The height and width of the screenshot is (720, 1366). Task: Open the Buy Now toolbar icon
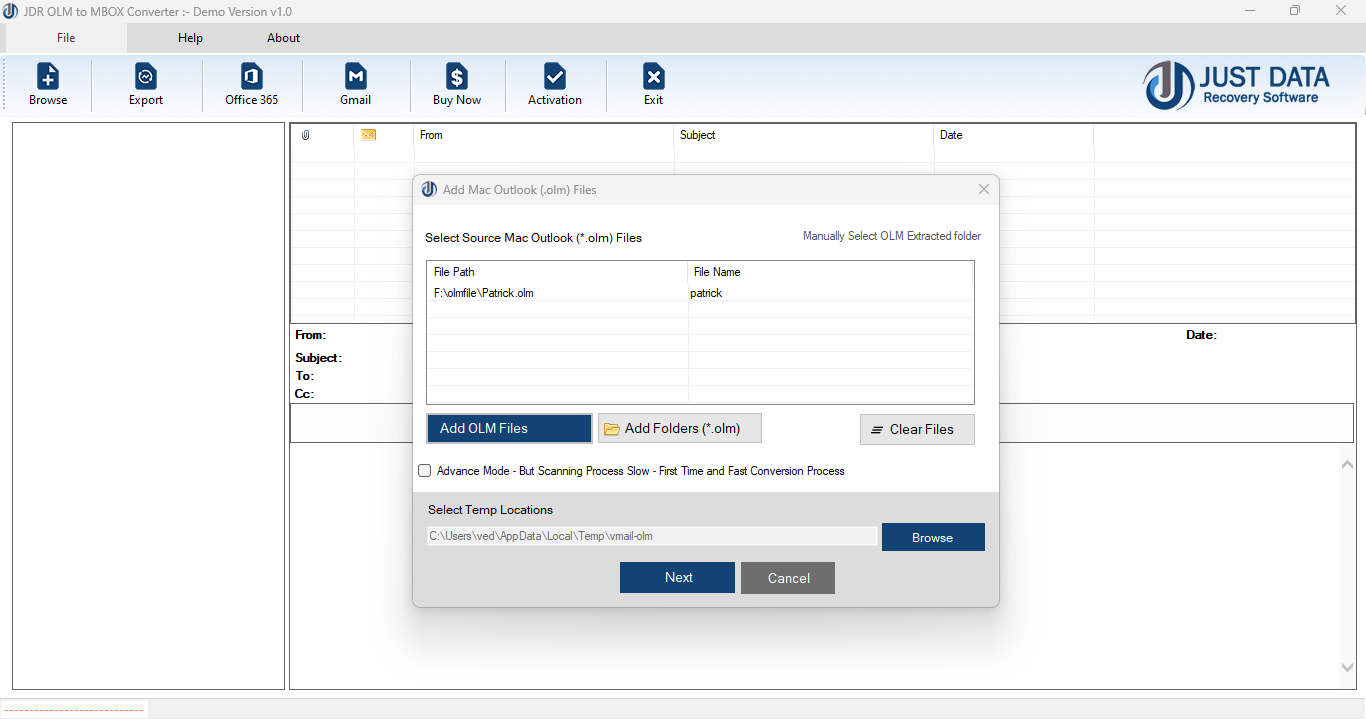(457, 84)
